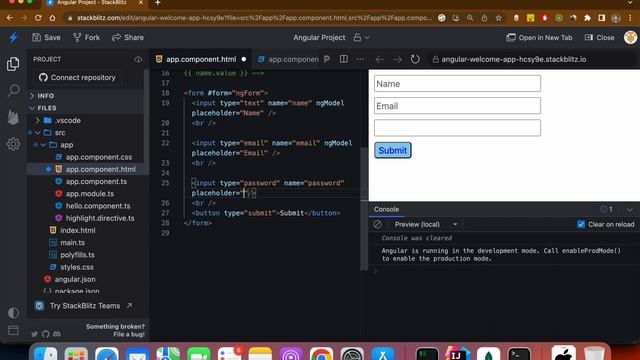Open StackBlitz GitHub icon in footer
This screenshot has width=640, height=360.
pyautogui.click(x=45, y=334)
